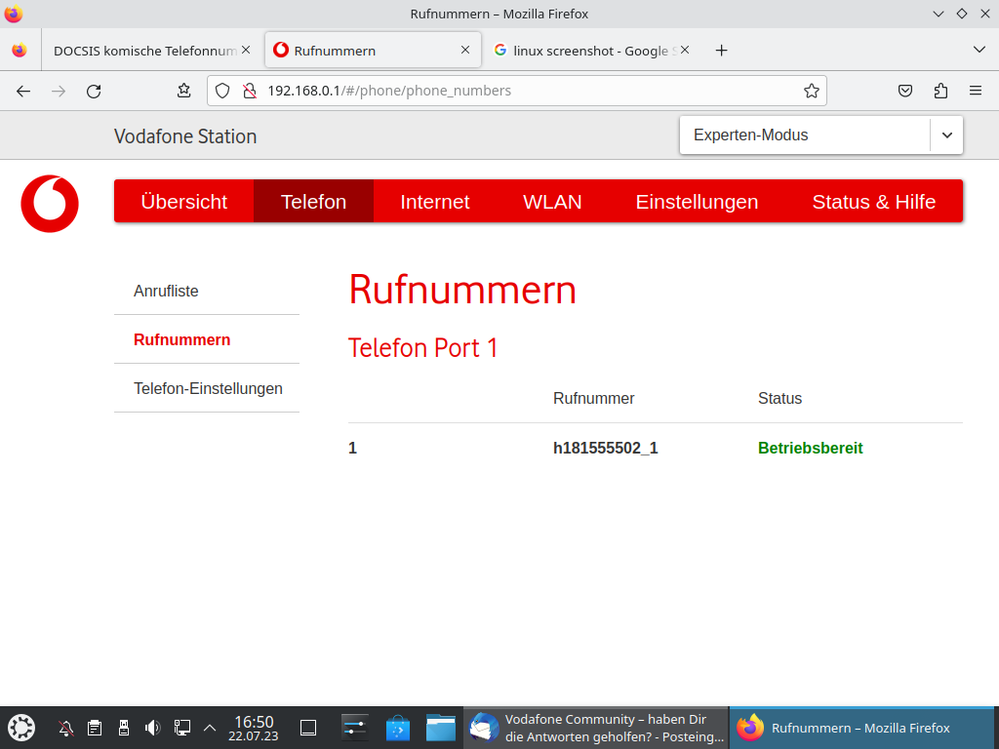
Task: Click the Rufnummern Mozilla Firefox taskbar entry
Action: (x=863, y=727)
